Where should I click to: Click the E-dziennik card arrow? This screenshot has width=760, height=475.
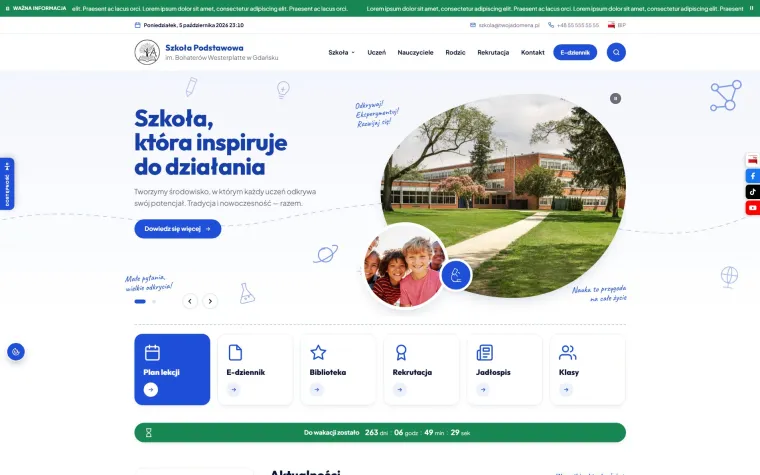[x=234, y=390]
